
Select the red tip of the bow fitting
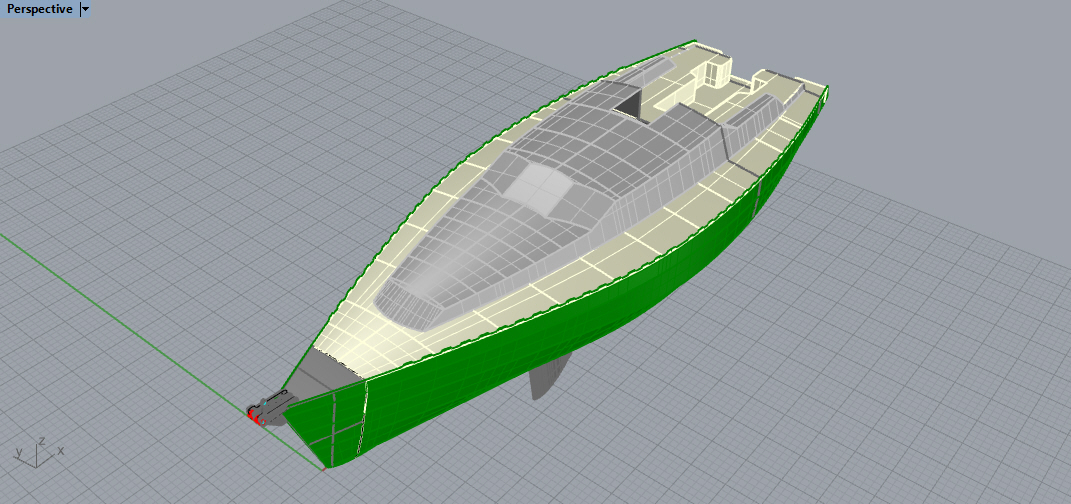pos(252,414)
